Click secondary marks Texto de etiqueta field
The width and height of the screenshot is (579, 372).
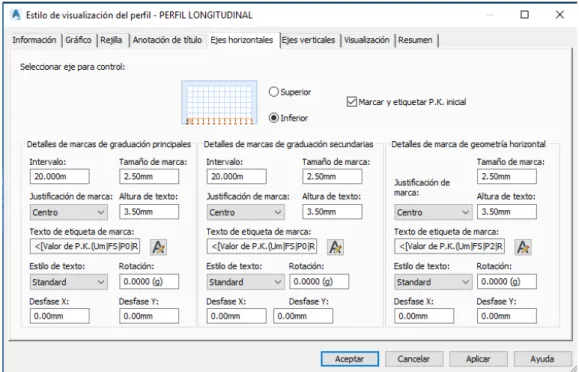point(262,246)
